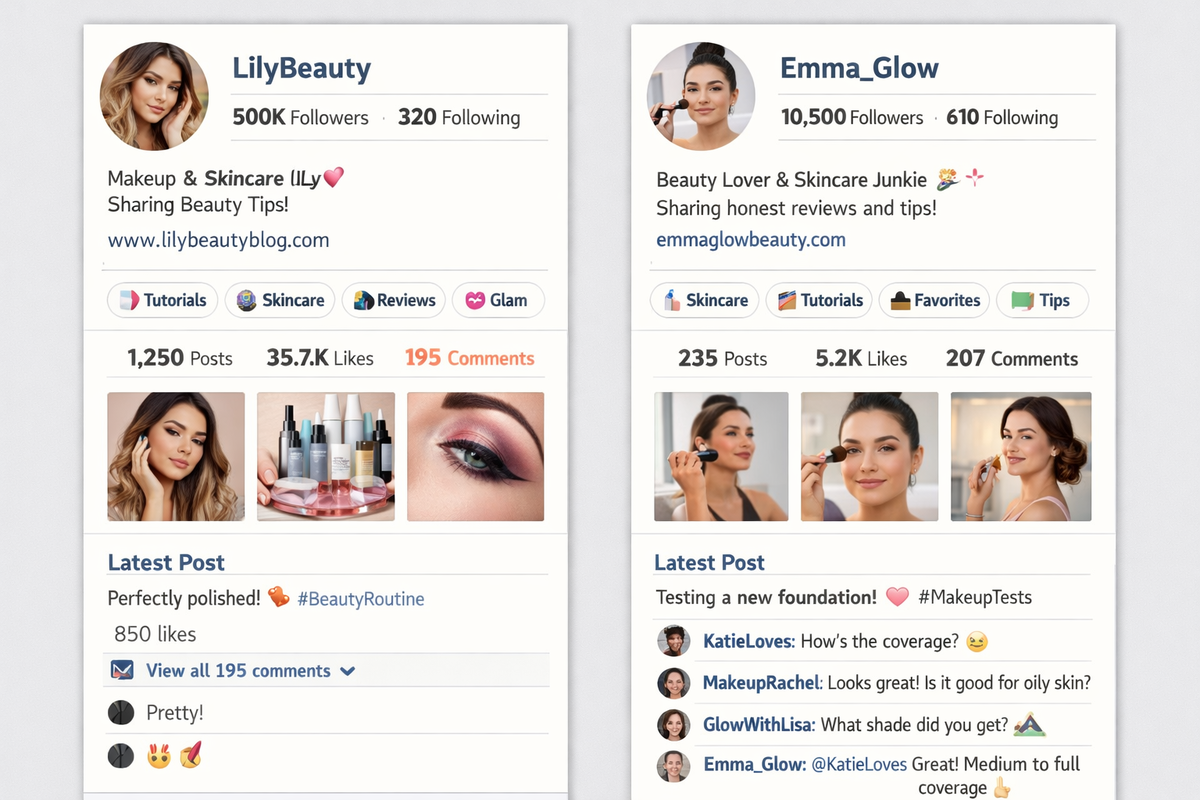
Task: Open the Favorites highlight on Emma_Glow's profile
Action: pyautogui.click(x=935, y=300)
